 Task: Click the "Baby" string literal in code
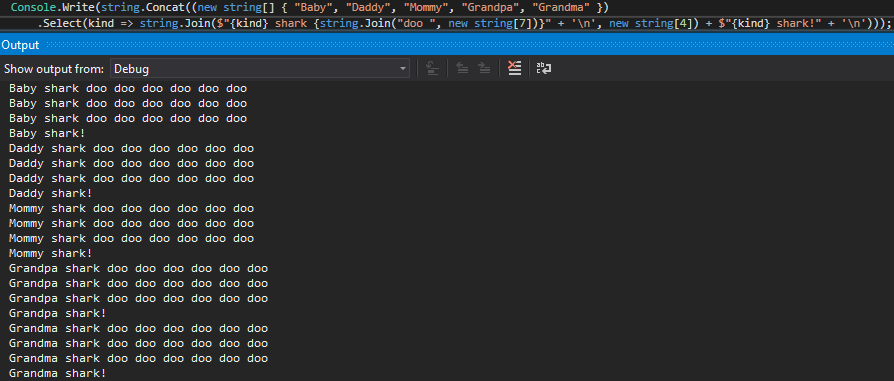(x=314, y=9)
